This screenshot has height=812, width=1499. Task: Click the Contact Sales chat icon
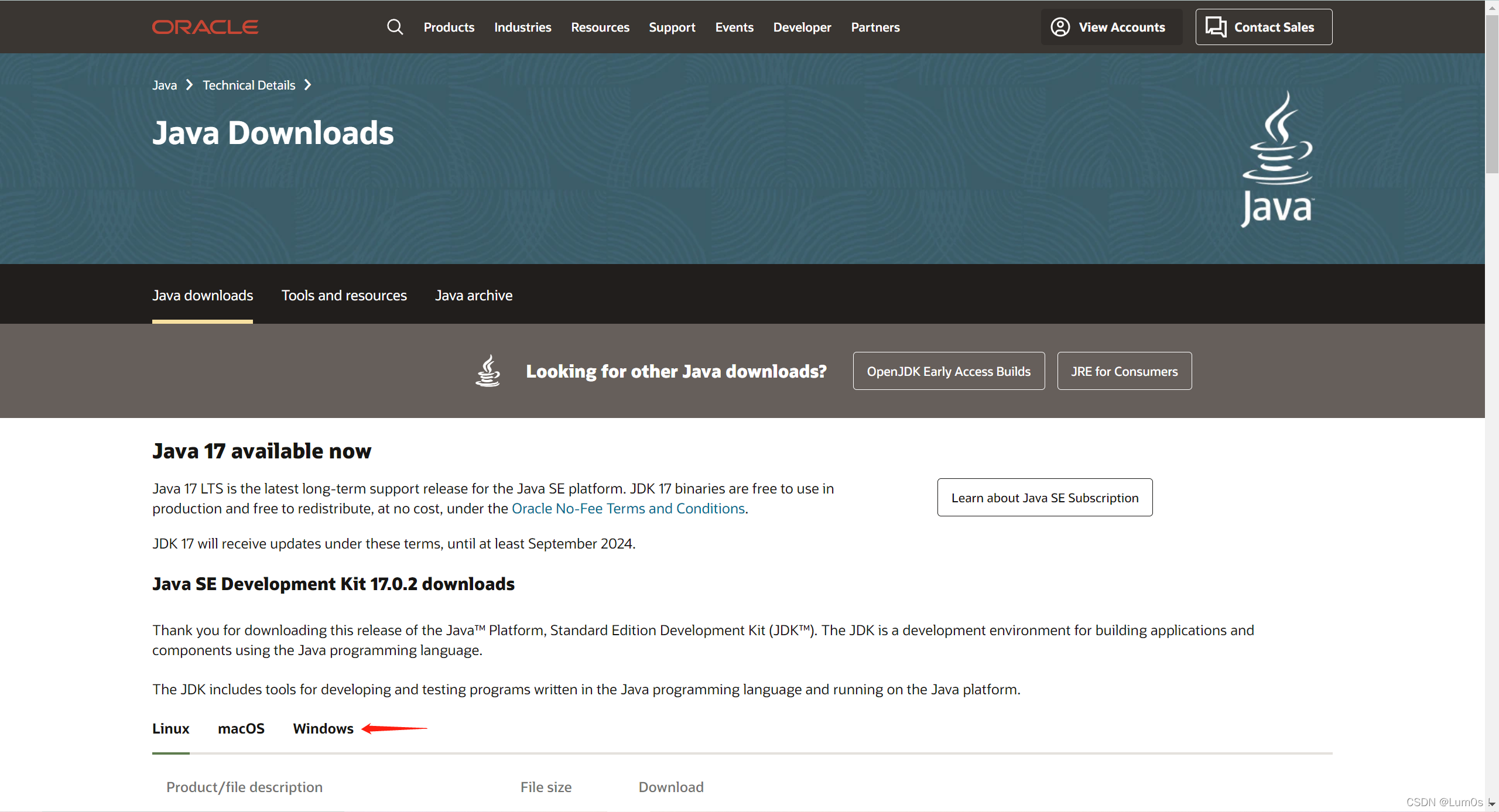(1216, 27)
